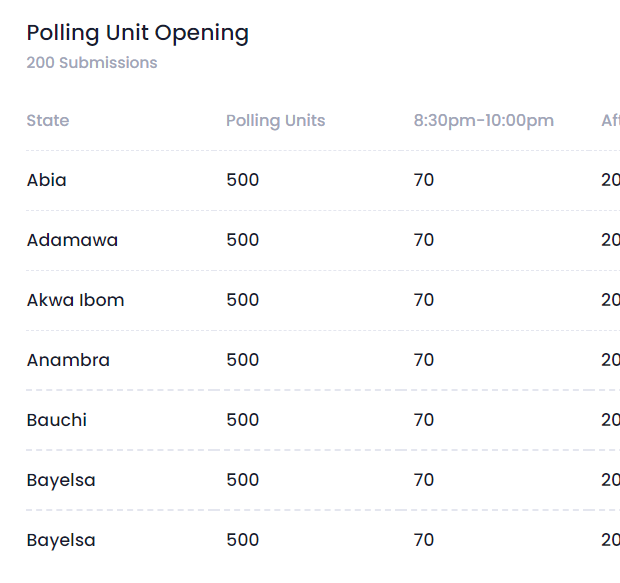Viewport: 620px width, 583px height.
Task: Select the Adamawa state row
Action: coord(72,241)
